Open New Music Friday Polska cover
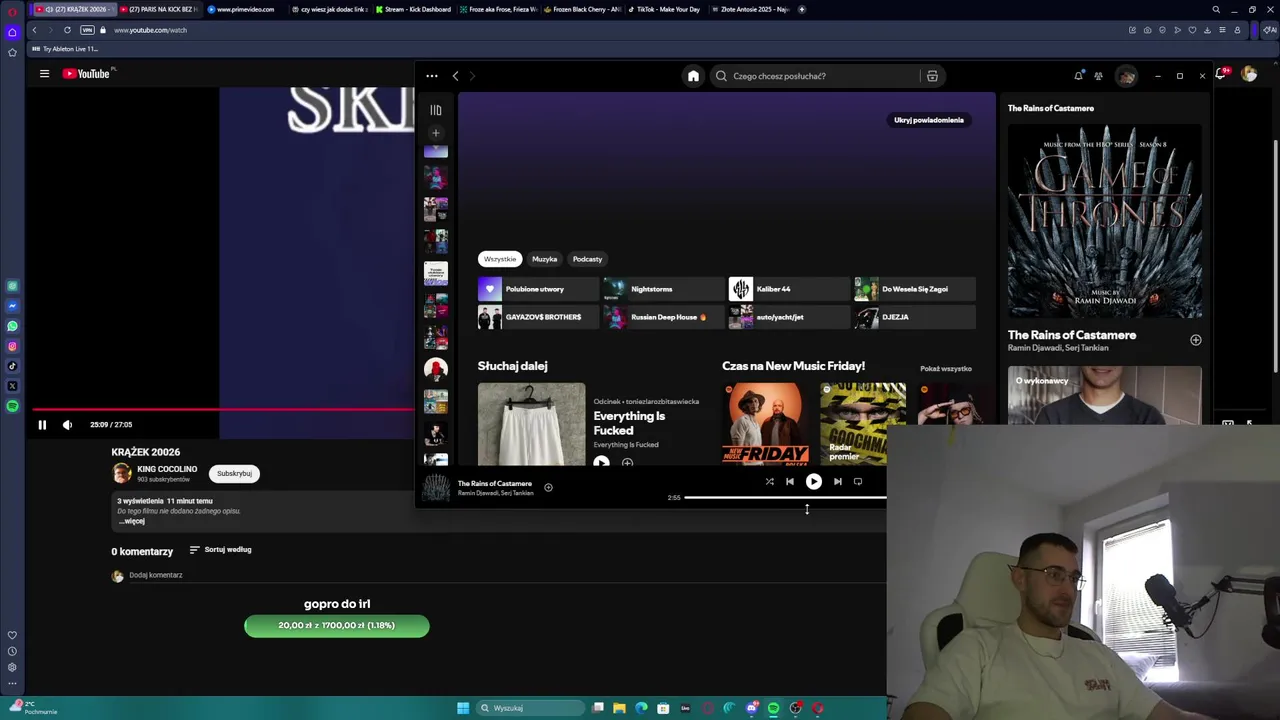Image resolution: width=1280 pixels, height=720 pixels. point(767,424)
